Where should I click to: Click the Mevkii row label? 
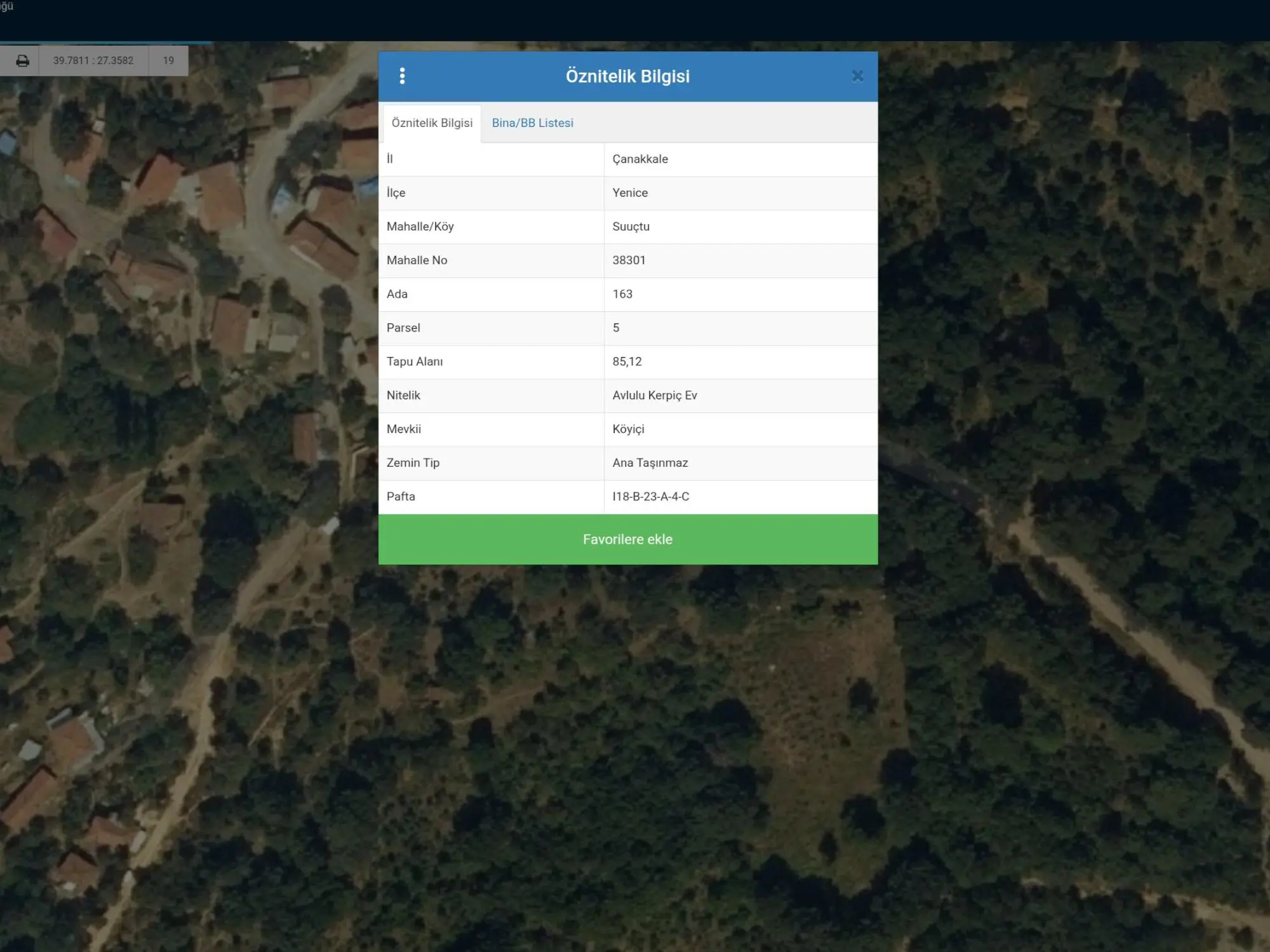coord(403,429)
